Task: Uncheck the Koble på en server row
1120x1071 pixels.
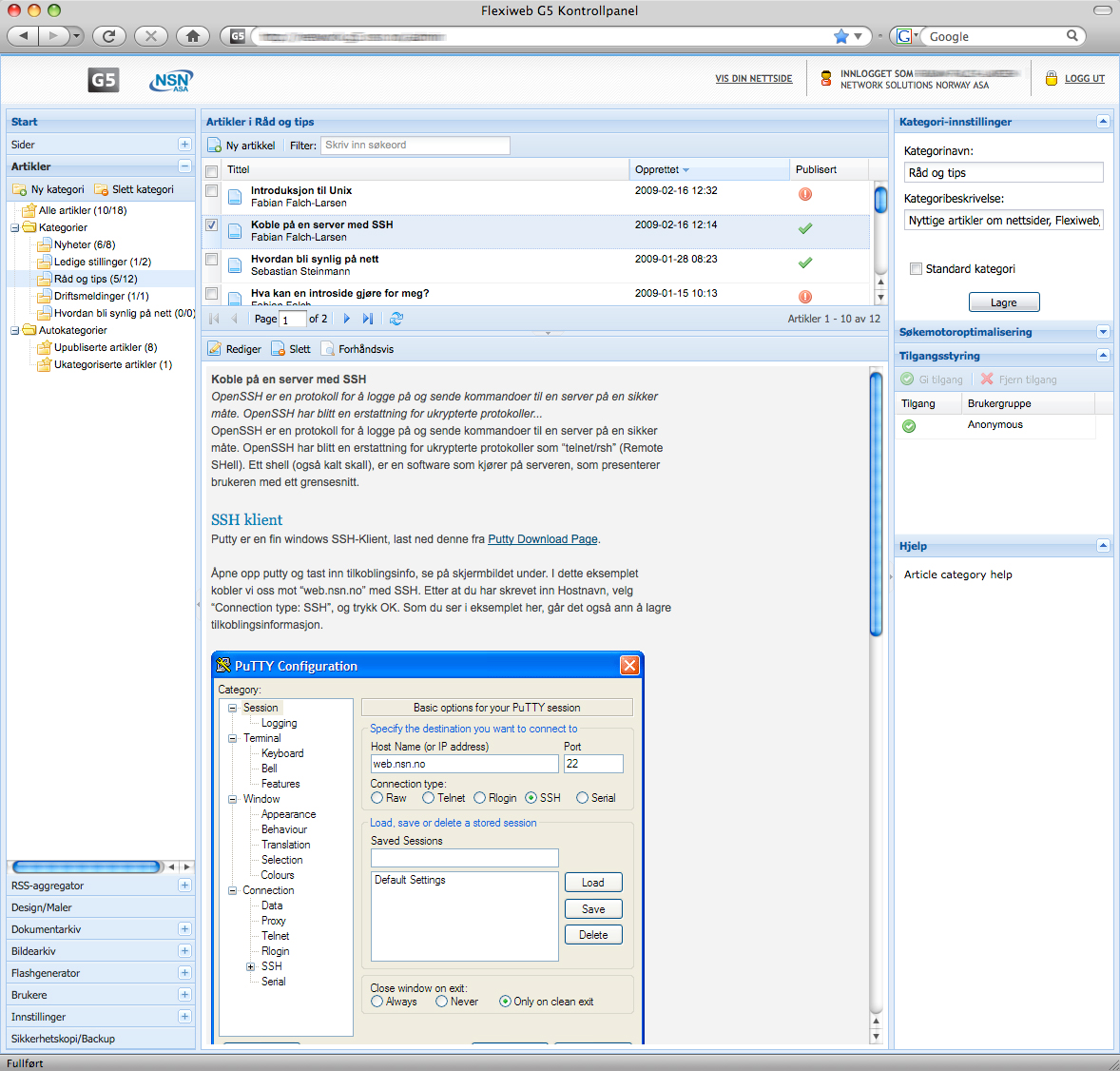Action: coord(212,225)
